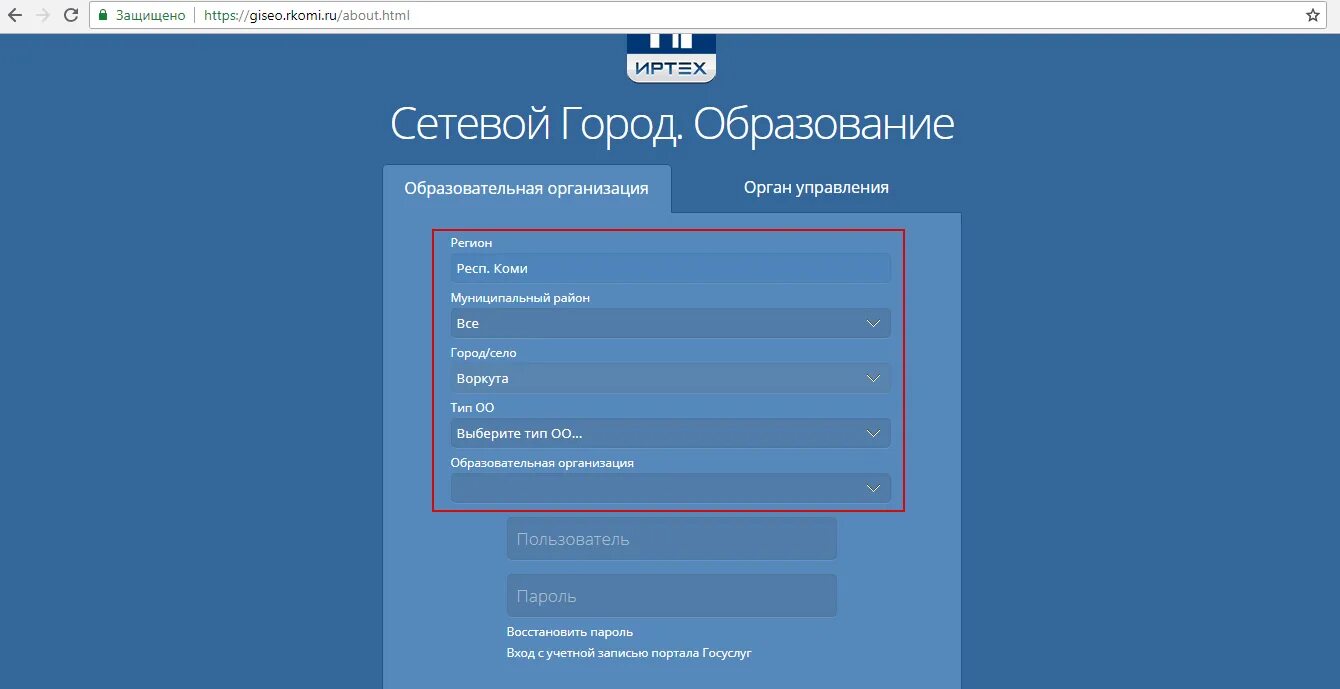Bookmark page with the star icon
This screenshot has height=689, width=1340.
coord(1313,15)
